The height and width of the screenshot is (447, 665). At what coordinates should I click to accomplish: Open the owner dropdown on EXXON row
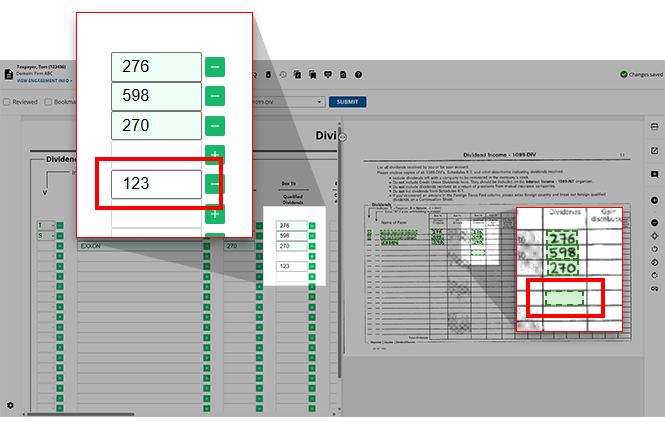46,246
